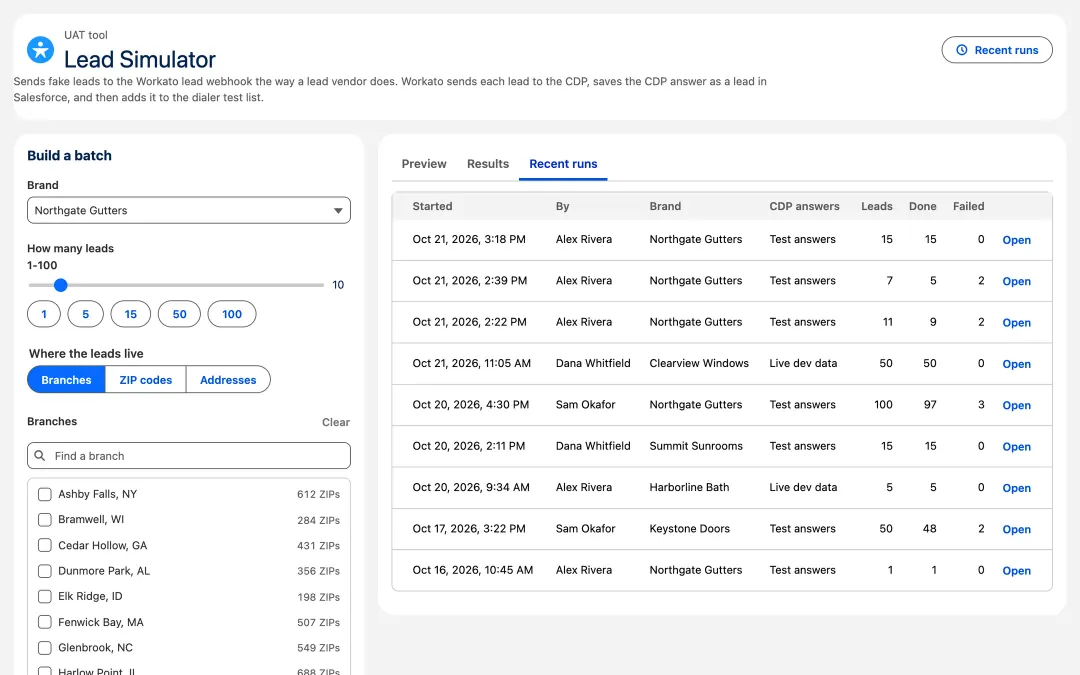
Task: Open the Oct 16, 10:45 AM run
Action: pyautogui.click(x=1016, y=571)
